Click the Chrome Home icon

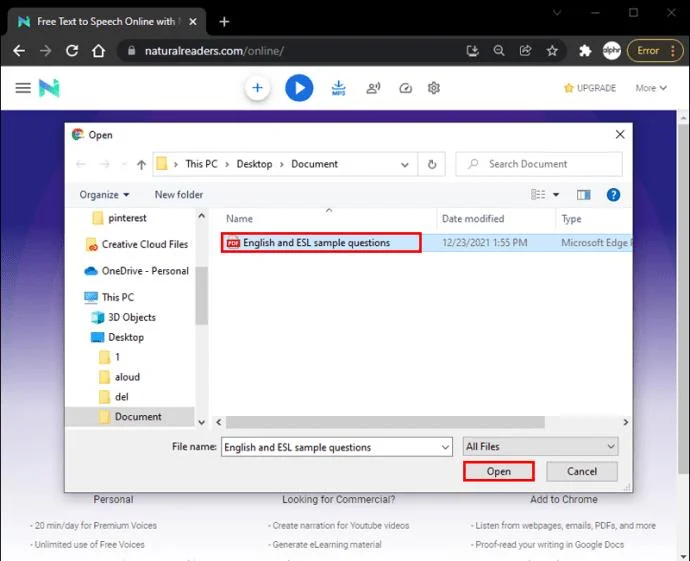click(x=99, y=51)
